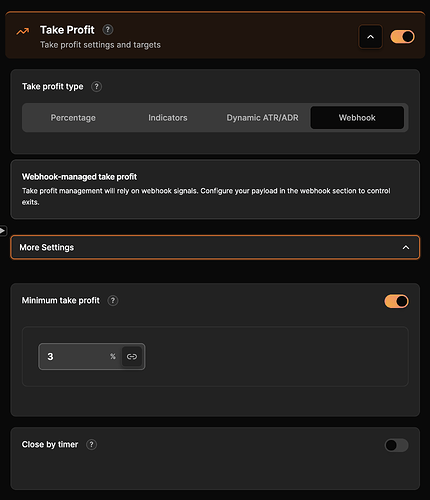The image size is (430, 500).
Task: Click the link icon in percent field
Action: click(132, 357)
